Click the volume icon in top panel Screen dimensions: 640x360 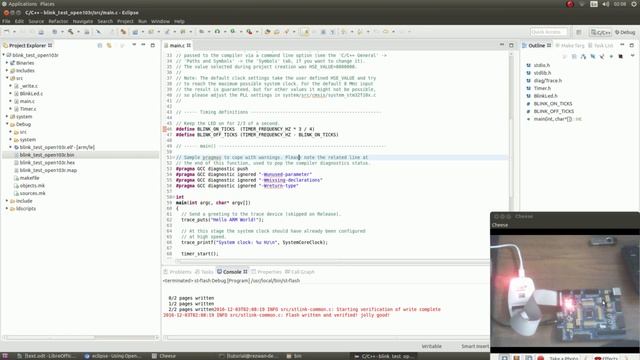(606, 4)
